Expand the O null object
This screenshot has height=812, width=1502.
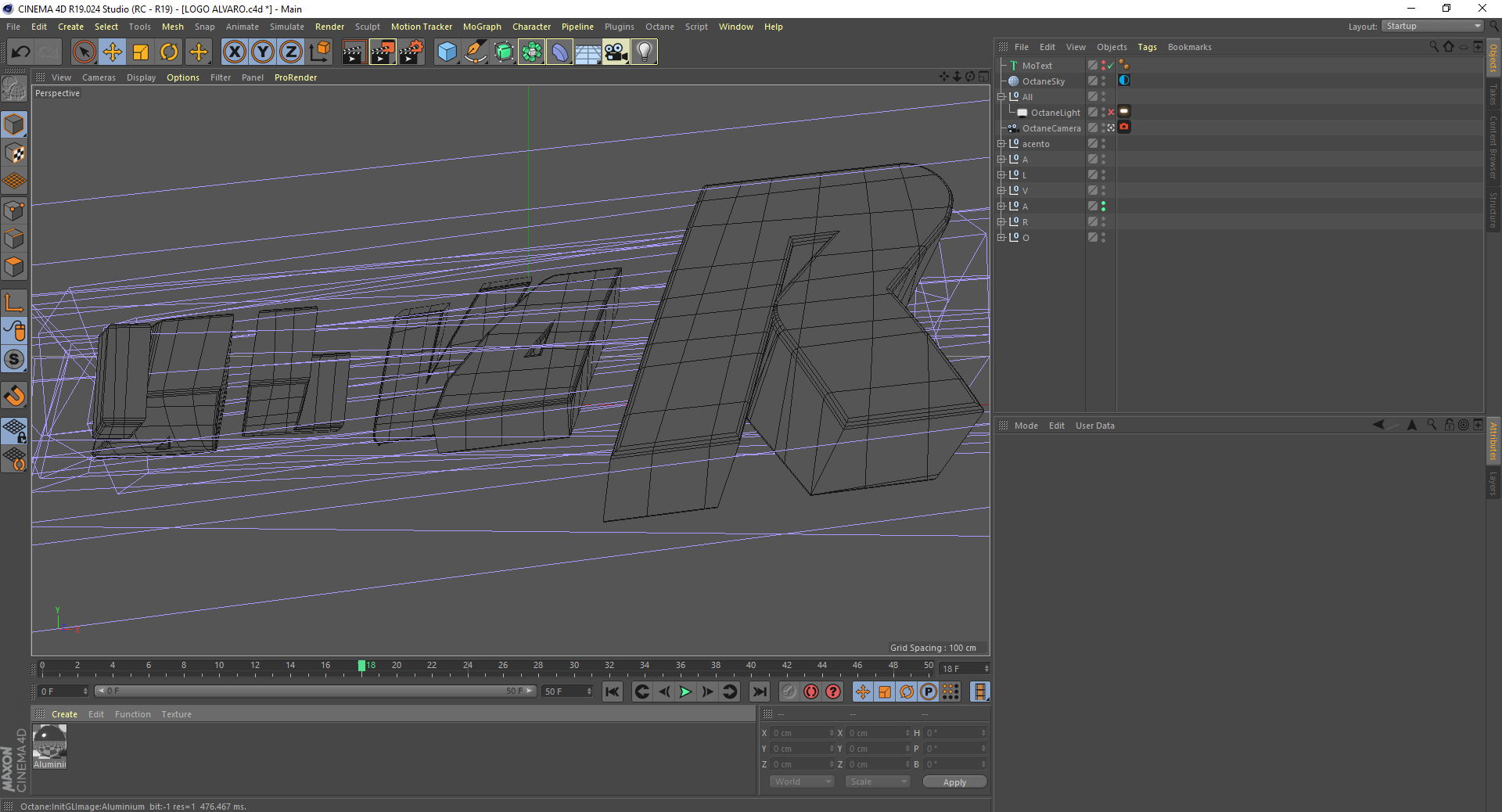[x=1001, y=238]
